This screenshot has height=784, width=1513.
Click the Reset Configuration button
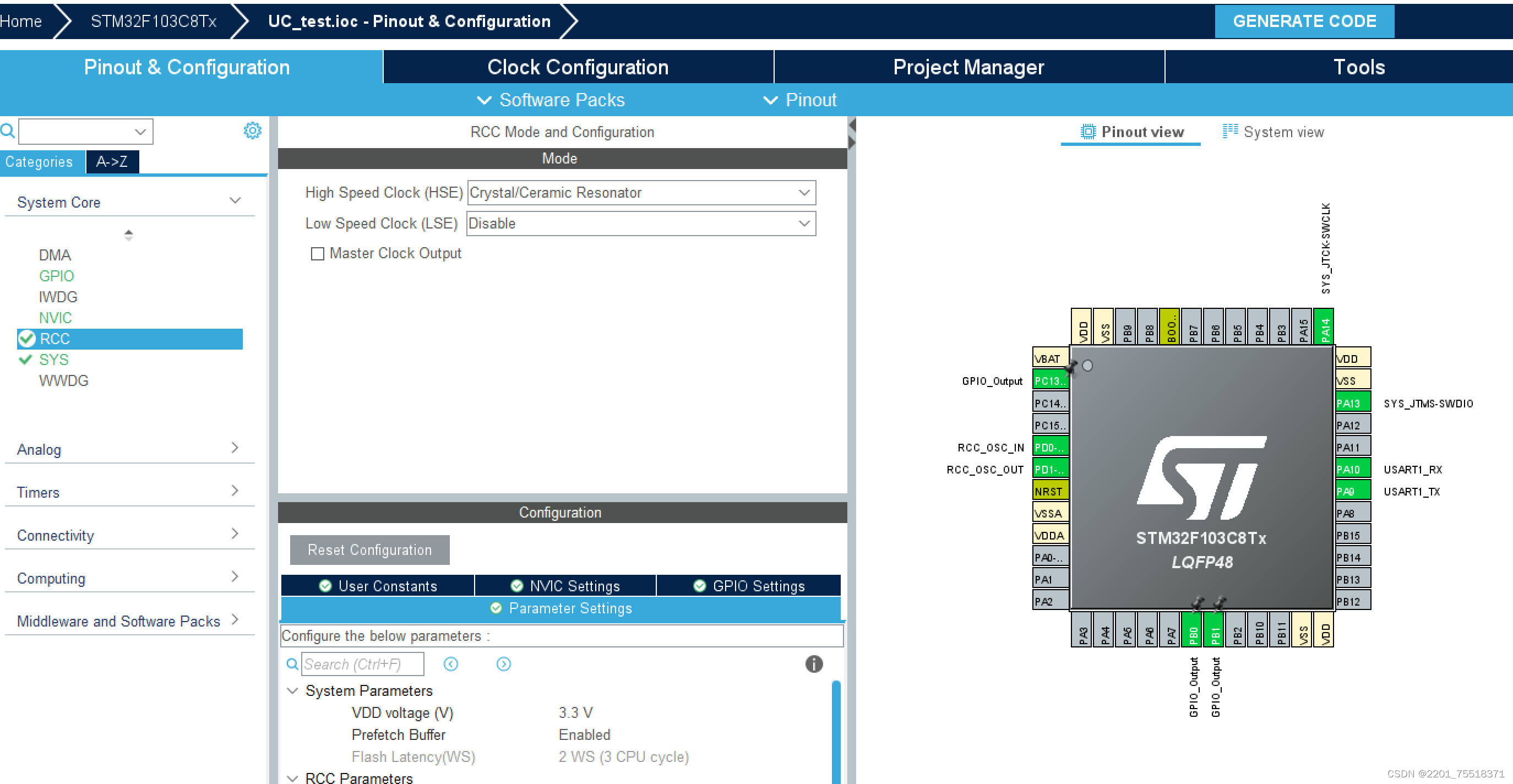[370, 549]
